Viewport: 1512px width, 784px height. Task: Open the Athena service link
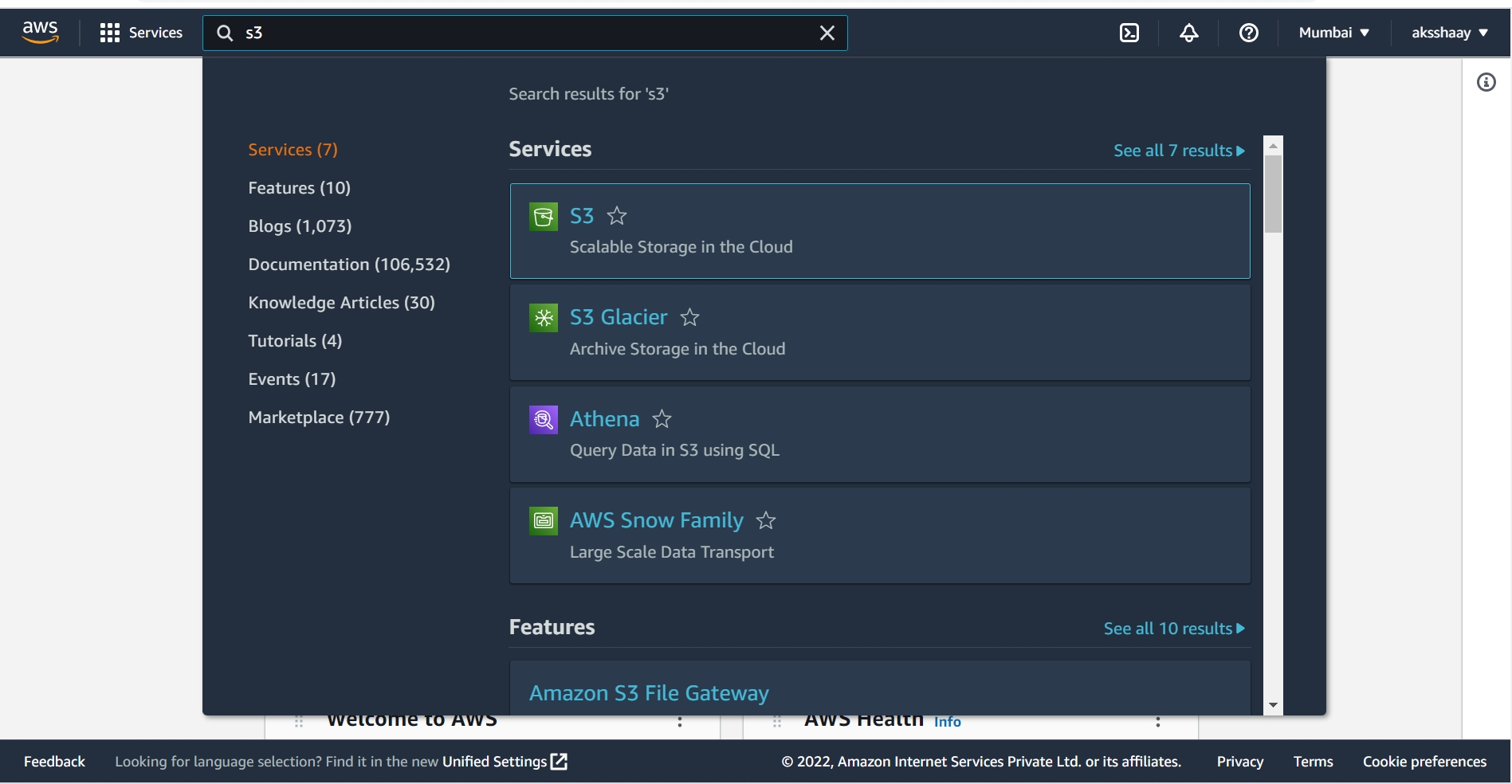604,419
